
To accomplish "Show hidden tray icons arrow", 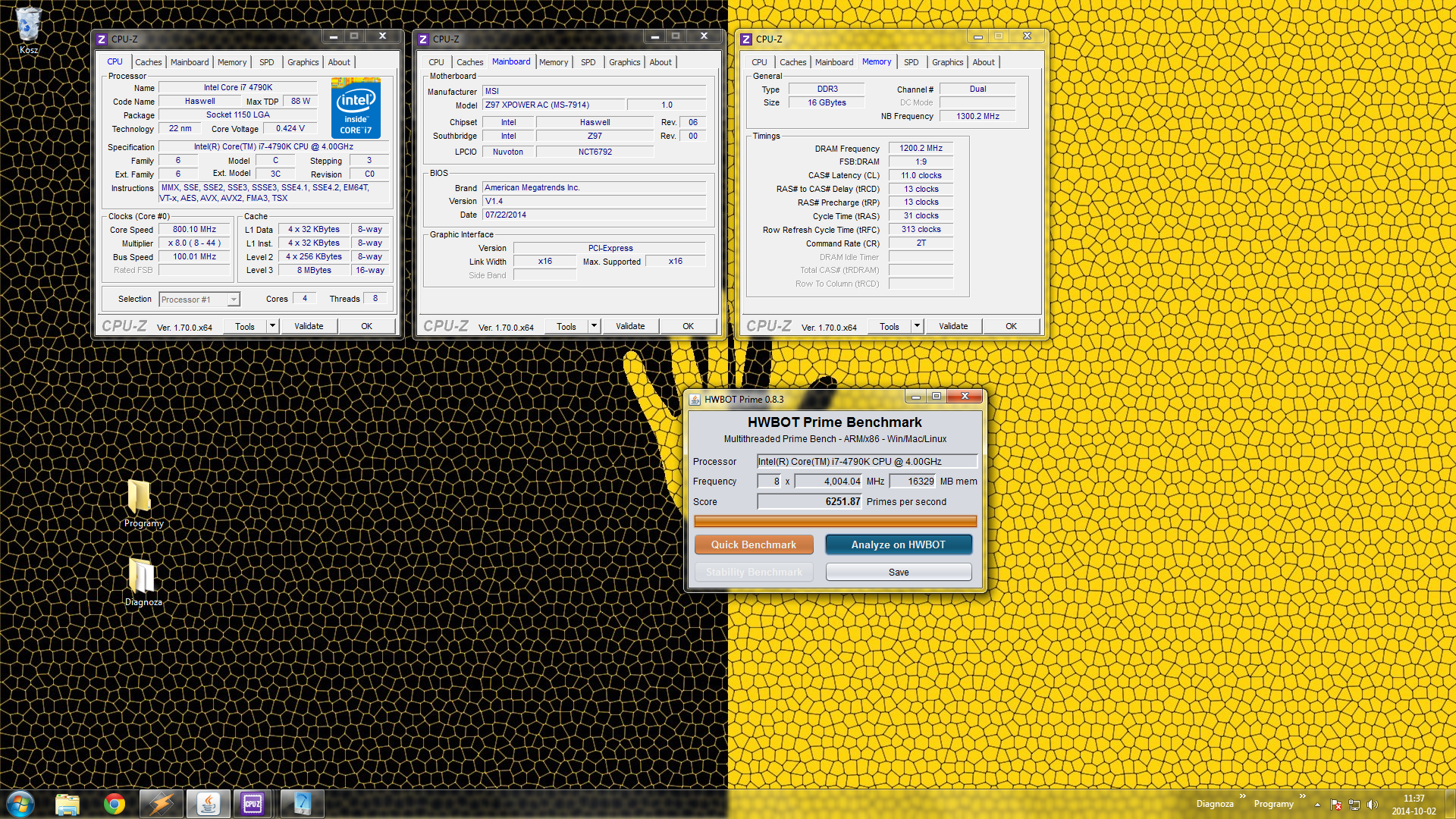I will (x=1318, y=805).
